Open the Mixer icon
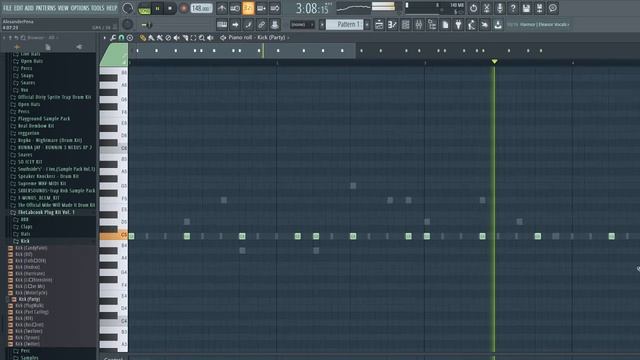 click(419, 25)
